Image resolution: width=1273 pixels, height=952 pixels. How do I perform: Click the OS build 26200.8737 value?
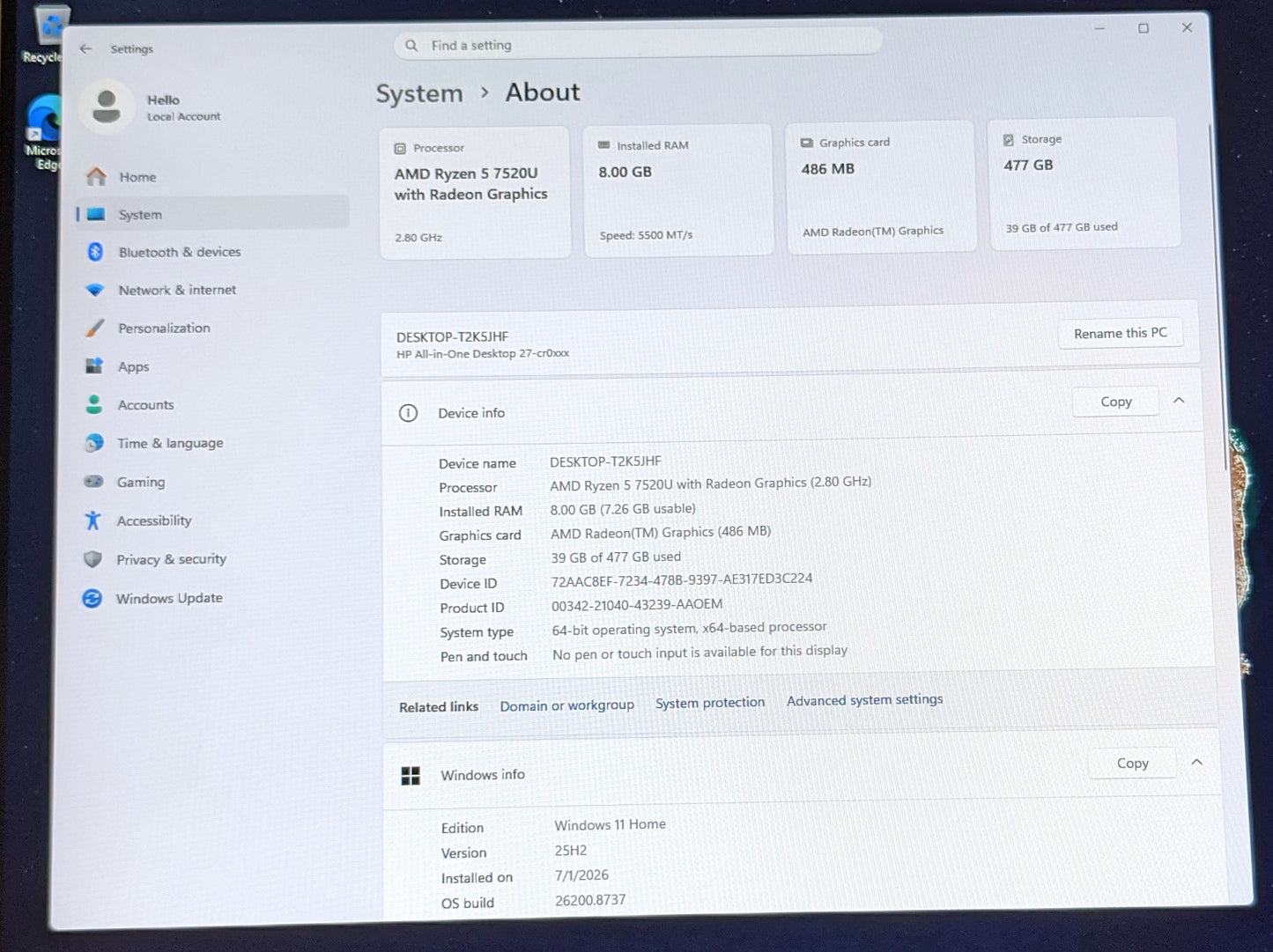point(590,900)
